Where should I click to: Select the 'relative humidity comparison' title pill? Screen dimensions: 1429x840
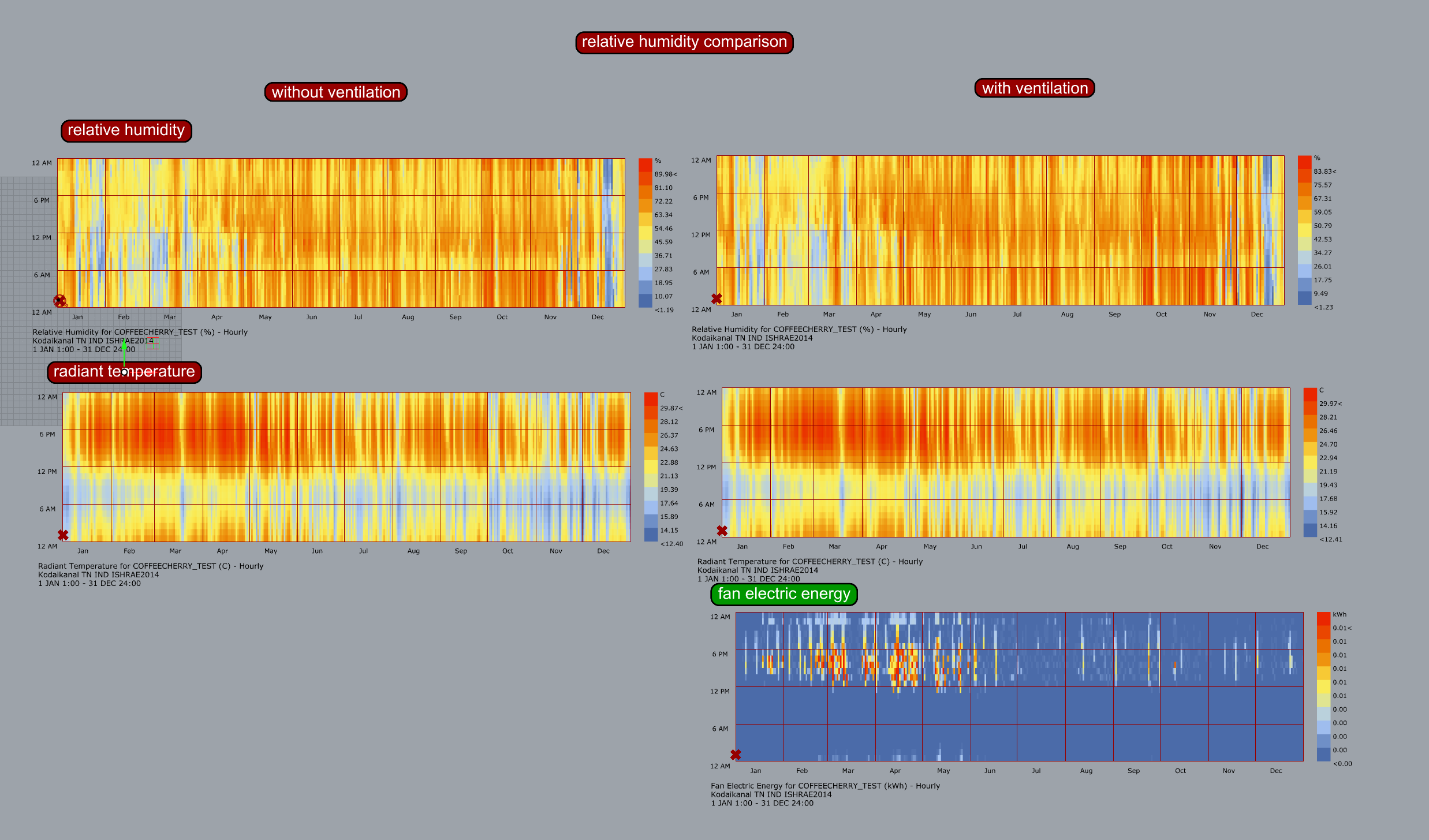[x=684, y=42]
